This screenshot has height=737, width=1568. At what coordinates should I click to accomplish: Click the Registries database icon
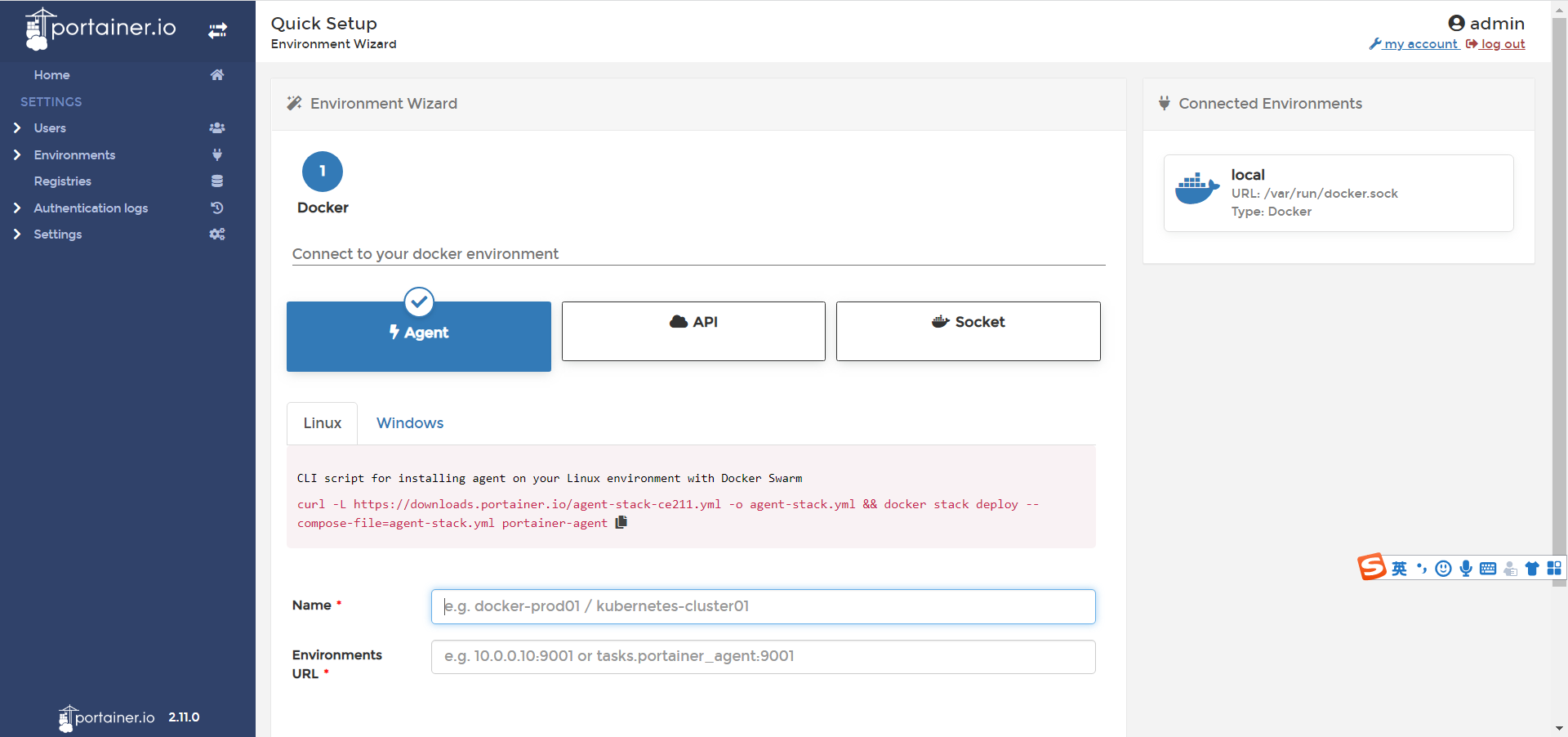pos(217,181)
